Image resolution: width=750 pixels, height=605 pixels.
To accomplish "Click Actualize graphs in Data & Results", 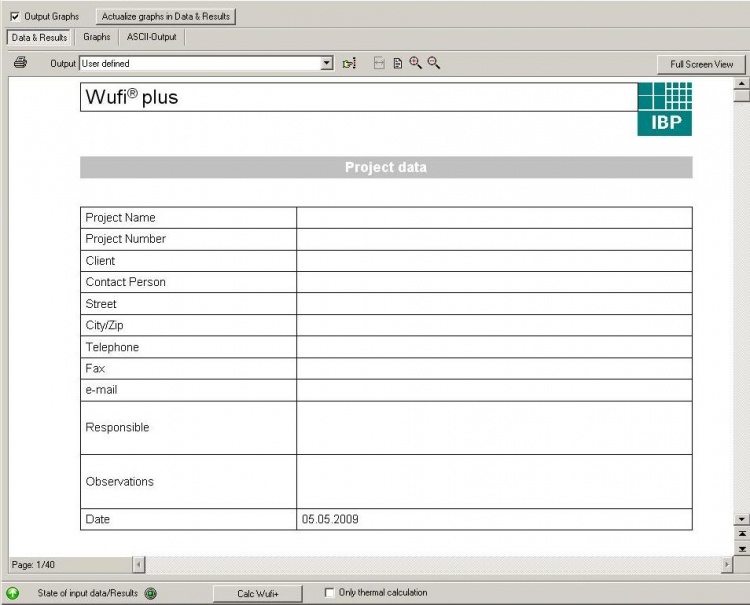I will pyautogui.click(x=165, y=16).
